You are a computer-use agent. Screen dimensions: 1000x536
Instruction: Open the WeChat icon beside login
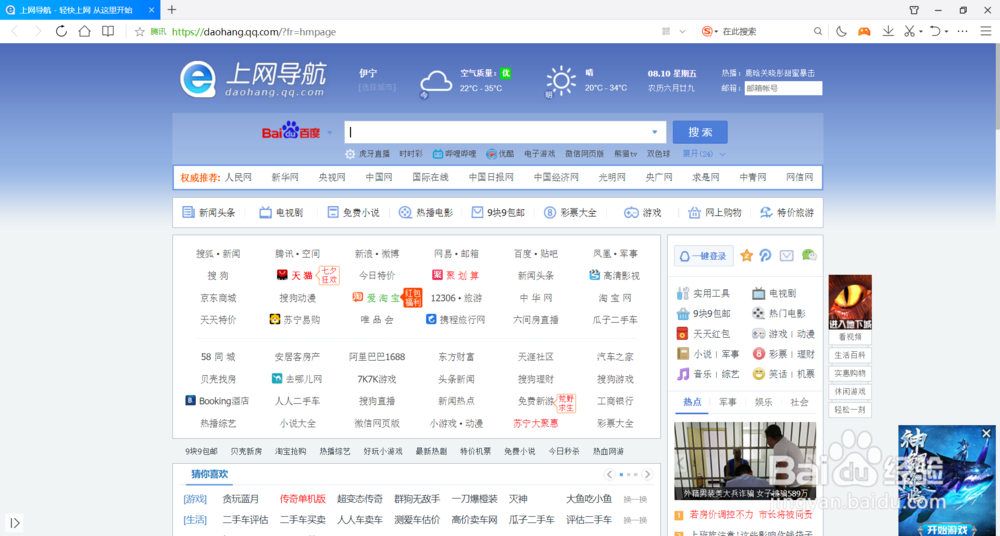(809, 255)
